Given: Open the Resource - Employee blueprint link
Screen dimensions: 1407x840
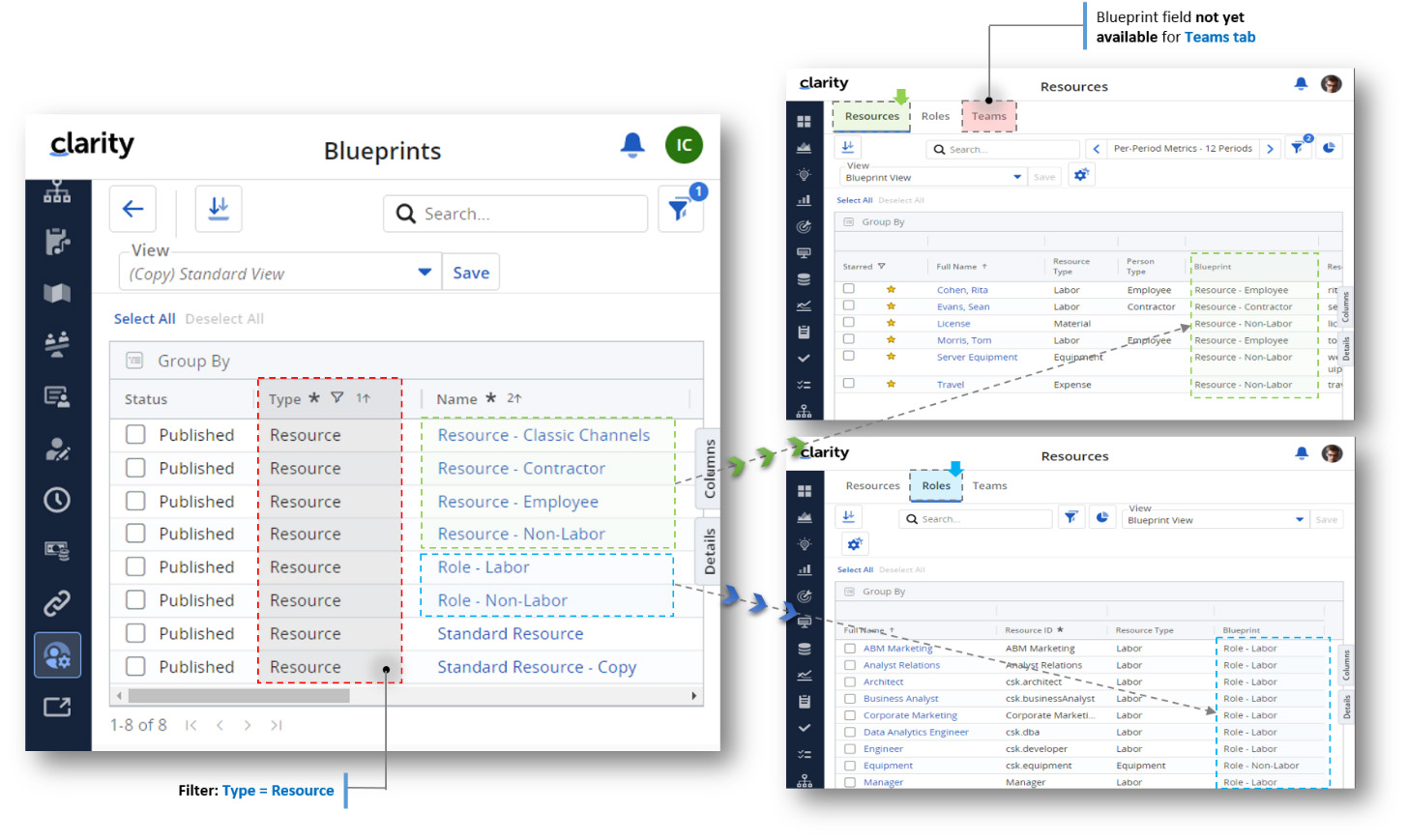Looking at the screenshot, I should (517, 501).
